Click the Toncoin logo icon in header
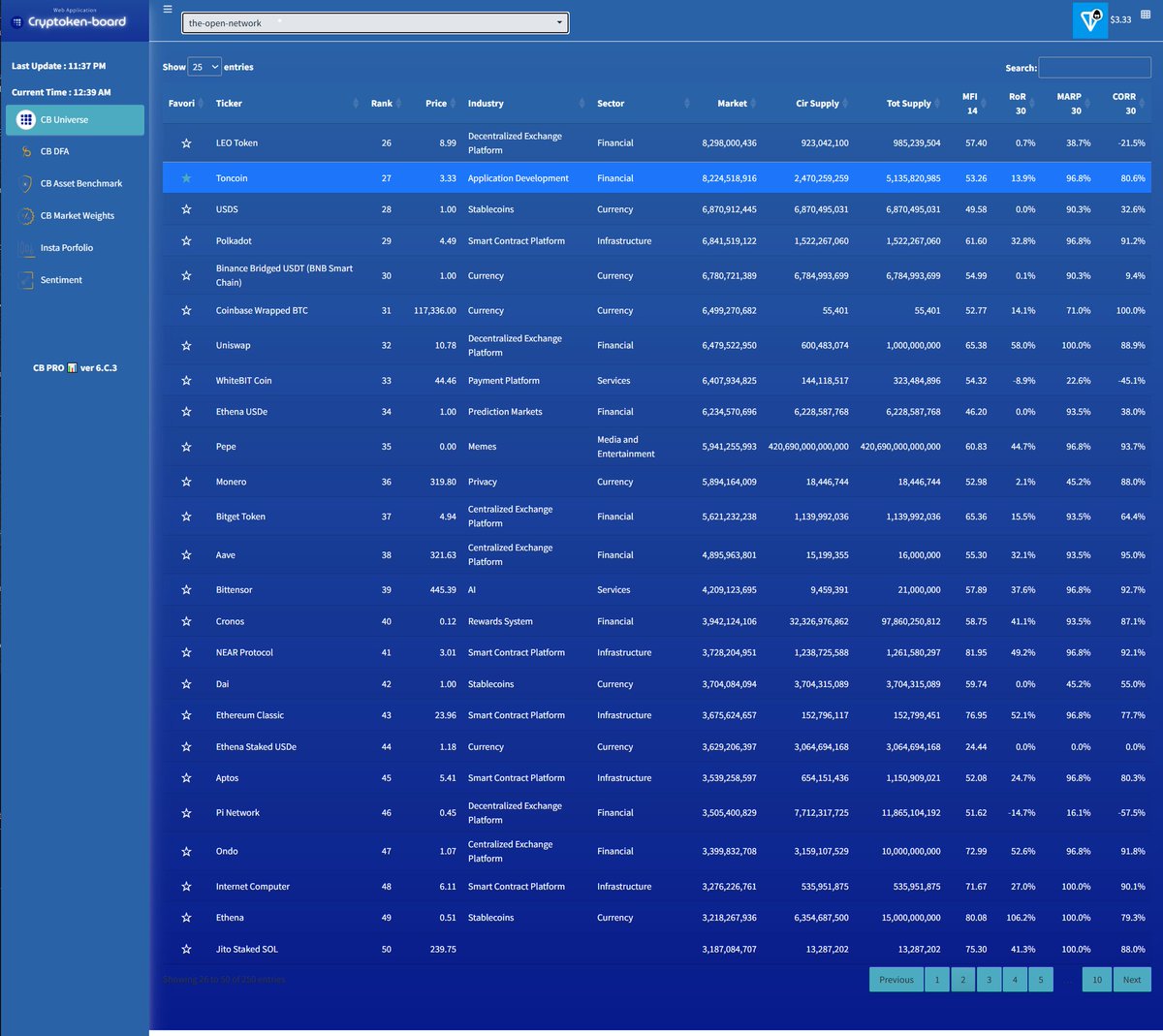The width and height of the screenshot is (1163, 1036). tap(1090, 20)
